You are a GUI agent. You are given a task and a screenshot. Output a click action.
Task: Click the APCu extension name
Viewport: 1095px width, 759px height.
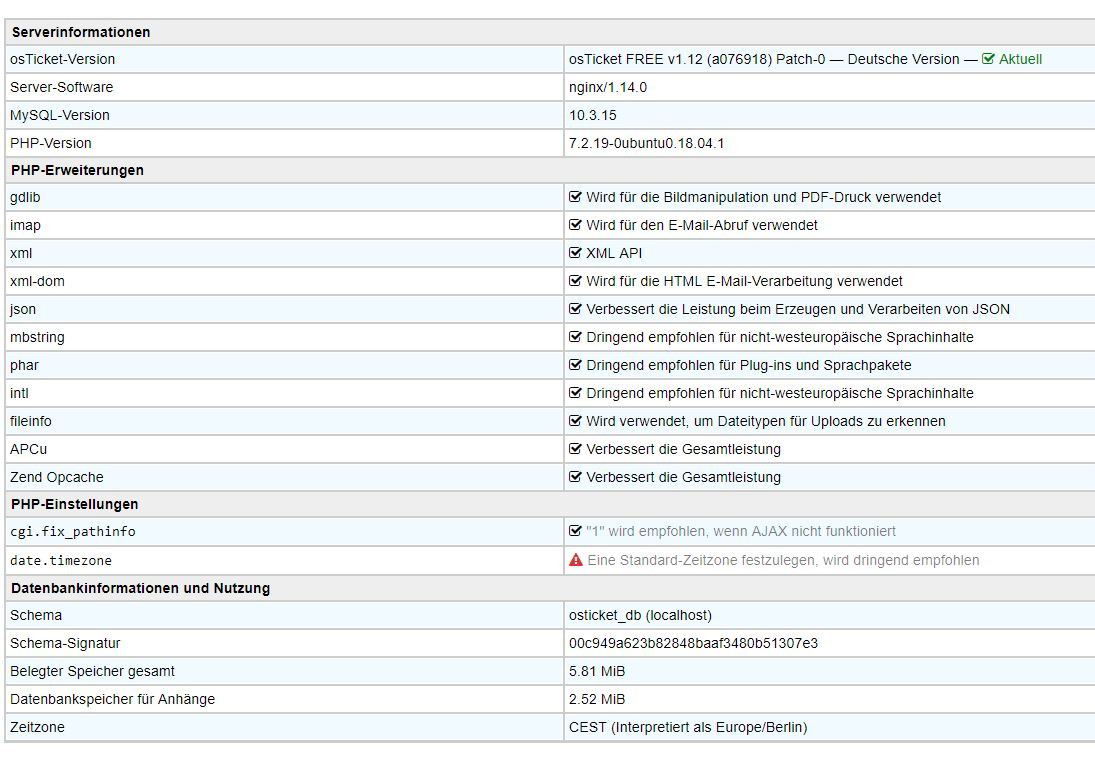[29, 449]
